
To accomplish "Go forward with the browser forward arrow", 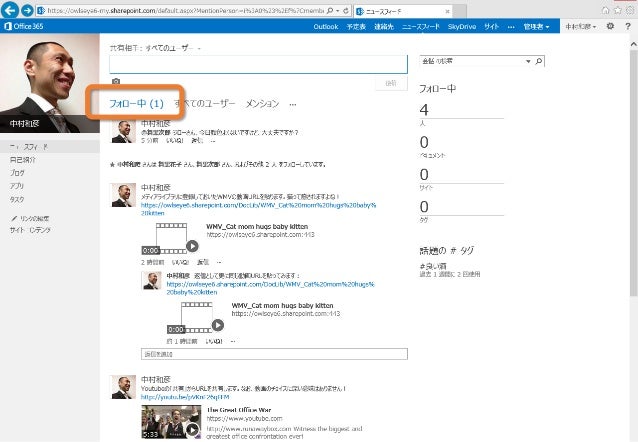I will pyautogui.click(x=27, y=10).
